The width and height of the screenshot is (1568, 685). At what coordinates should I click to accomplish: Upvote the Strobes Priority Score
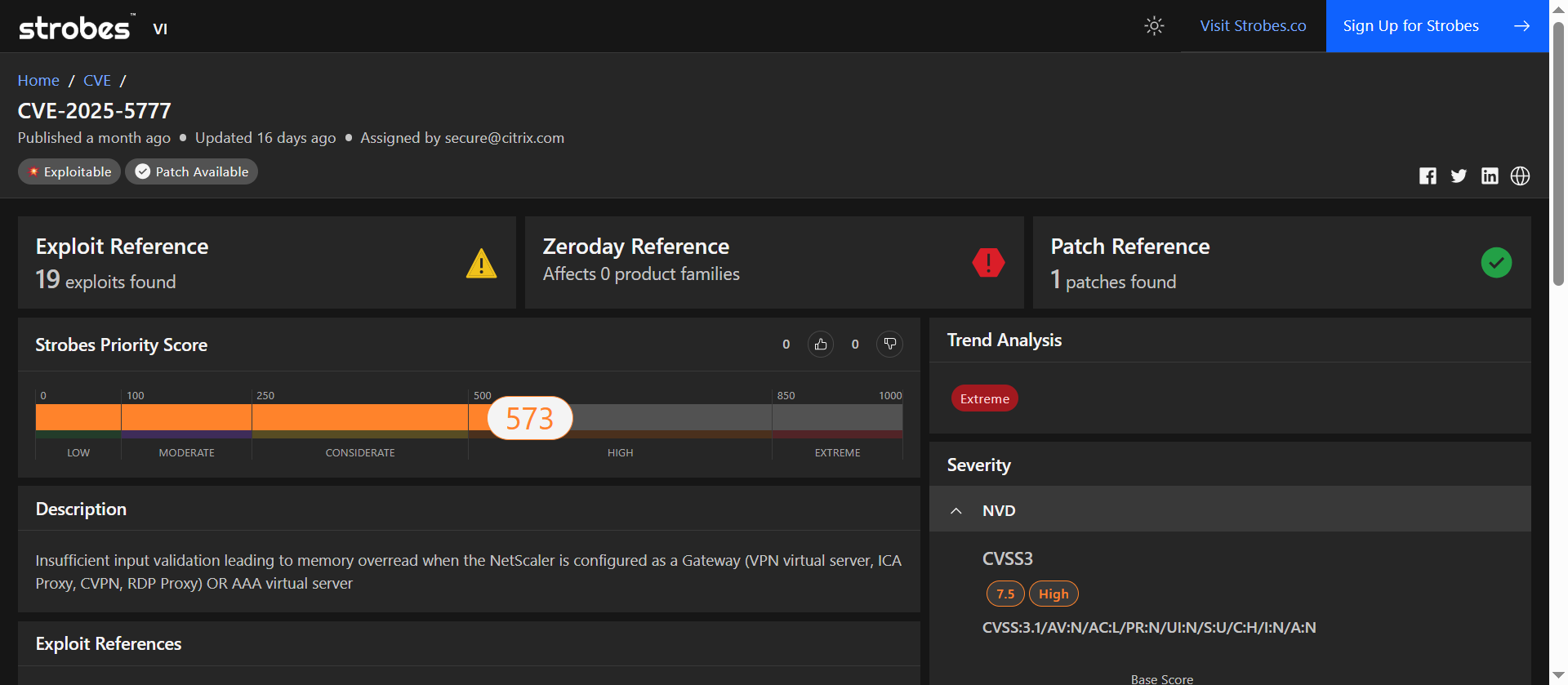[821, 345]
